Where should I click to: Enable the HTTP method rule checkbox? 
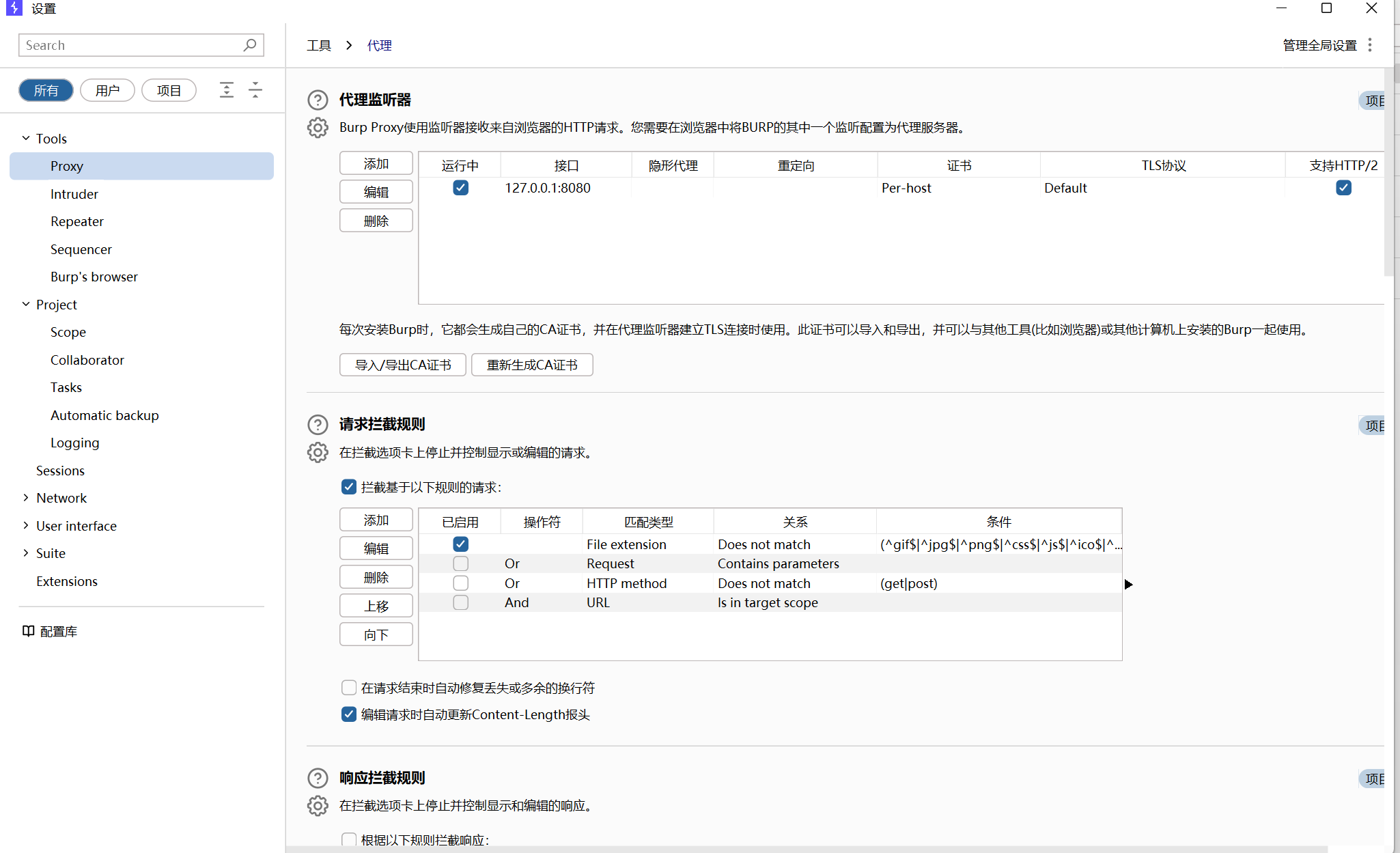(461, 583)
